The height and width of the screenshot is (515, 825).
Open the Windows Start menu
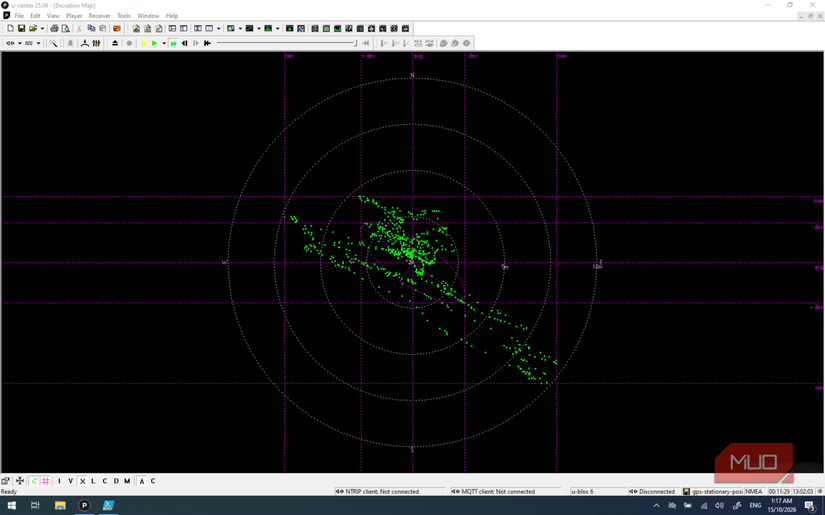[x=11, y=506]
